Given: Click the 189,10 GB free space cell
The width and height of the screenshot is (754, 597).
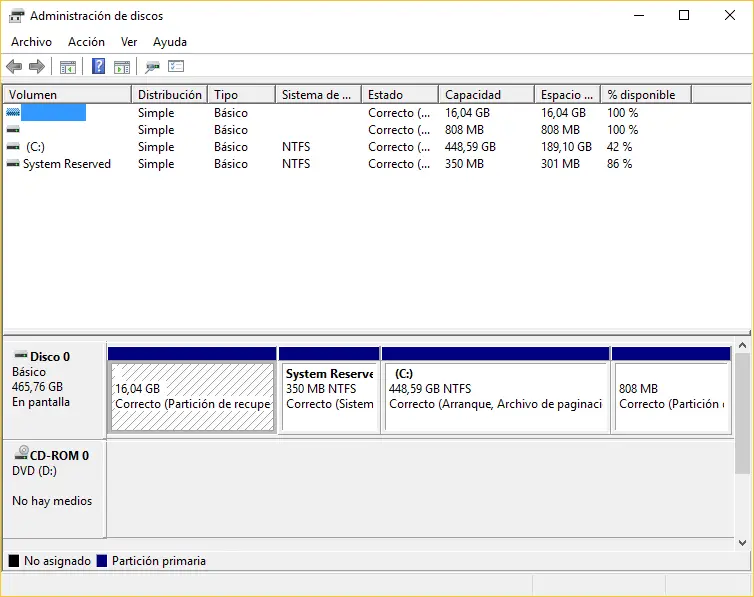Looking at the screenshot, I should [566, 147].
